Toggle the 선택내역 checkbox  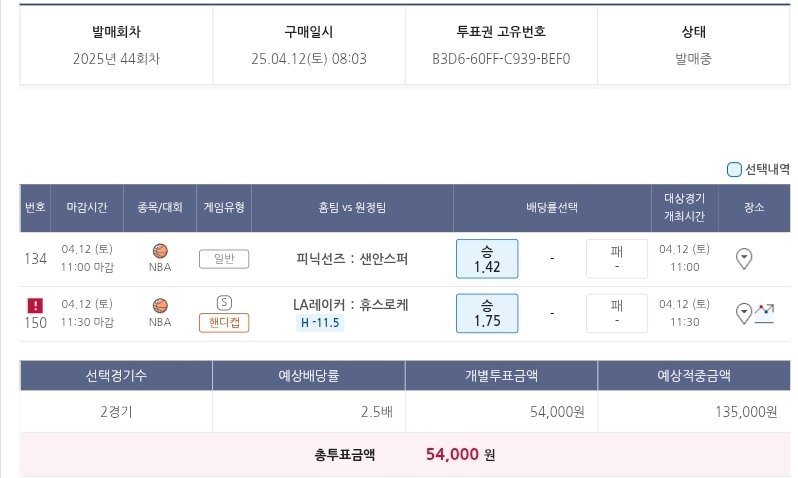734,169
